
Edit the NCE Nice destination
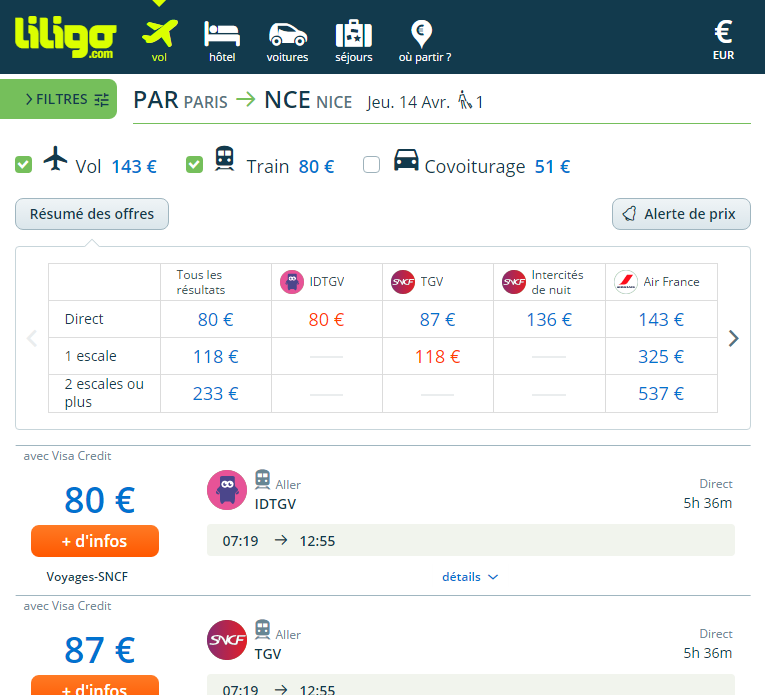tap(308, 100)
